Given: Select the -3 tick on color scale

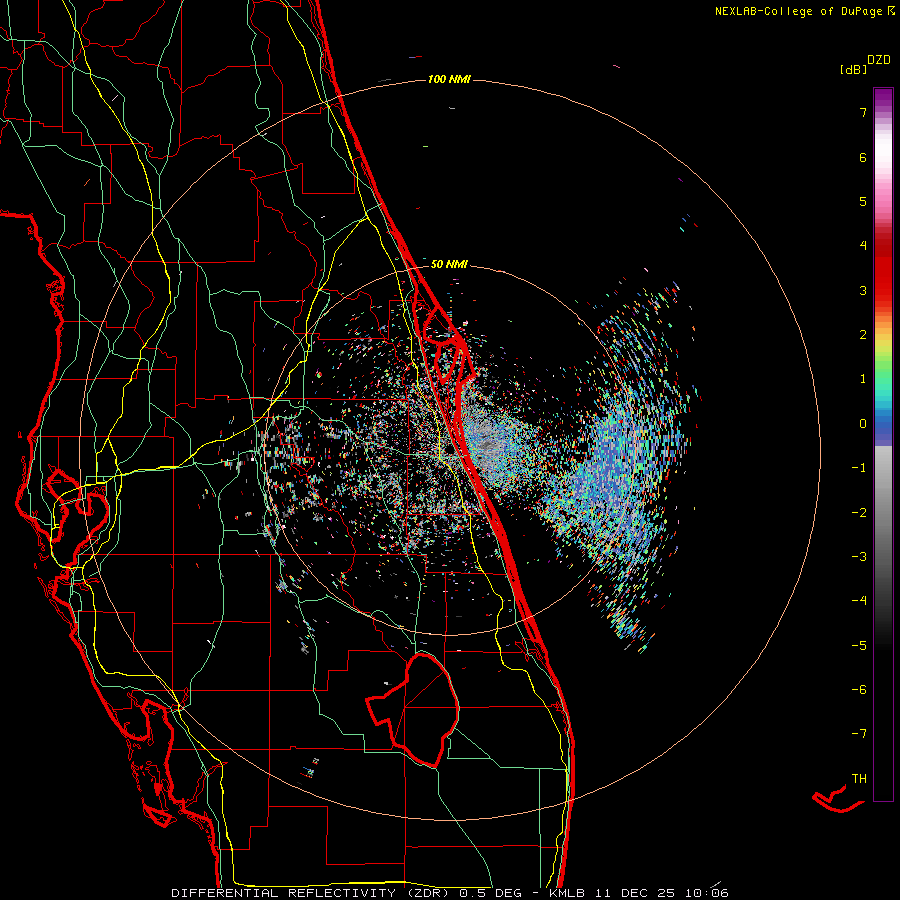Looking at the screenshot, I should pyautogui.click(x=859, y=557).
